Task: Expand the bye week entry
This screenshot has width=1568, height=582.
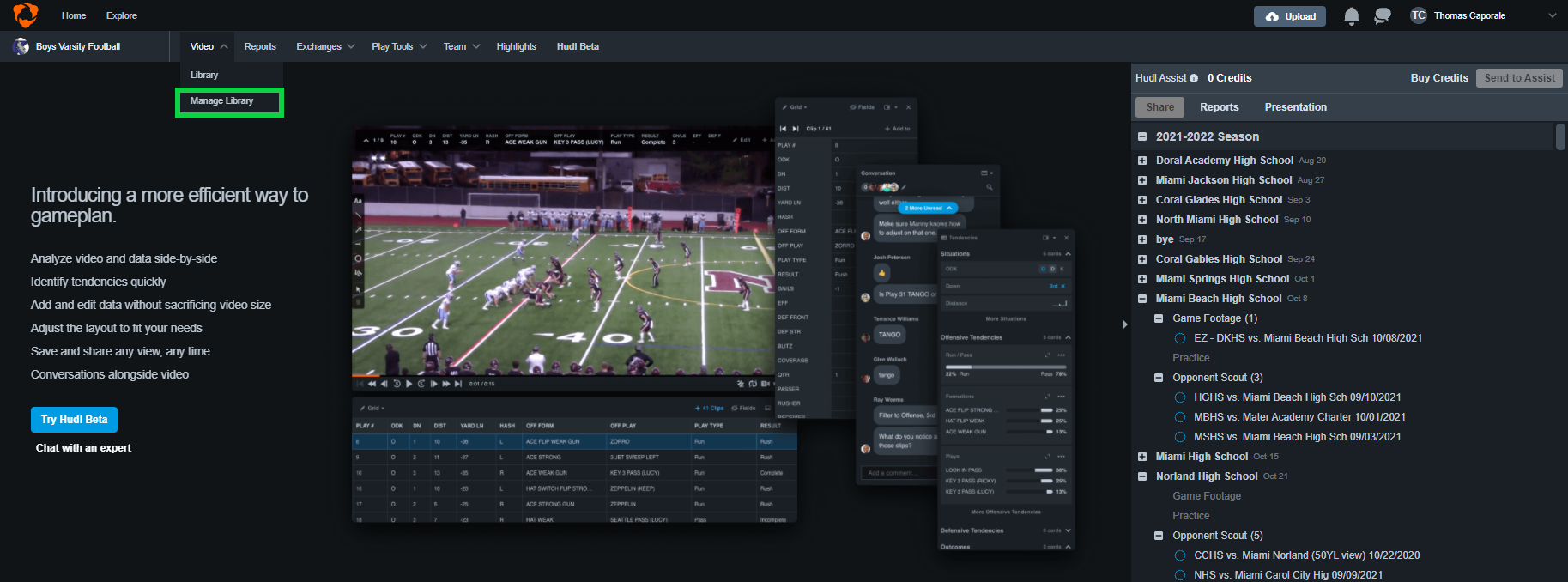Action: coord(1142,239)
